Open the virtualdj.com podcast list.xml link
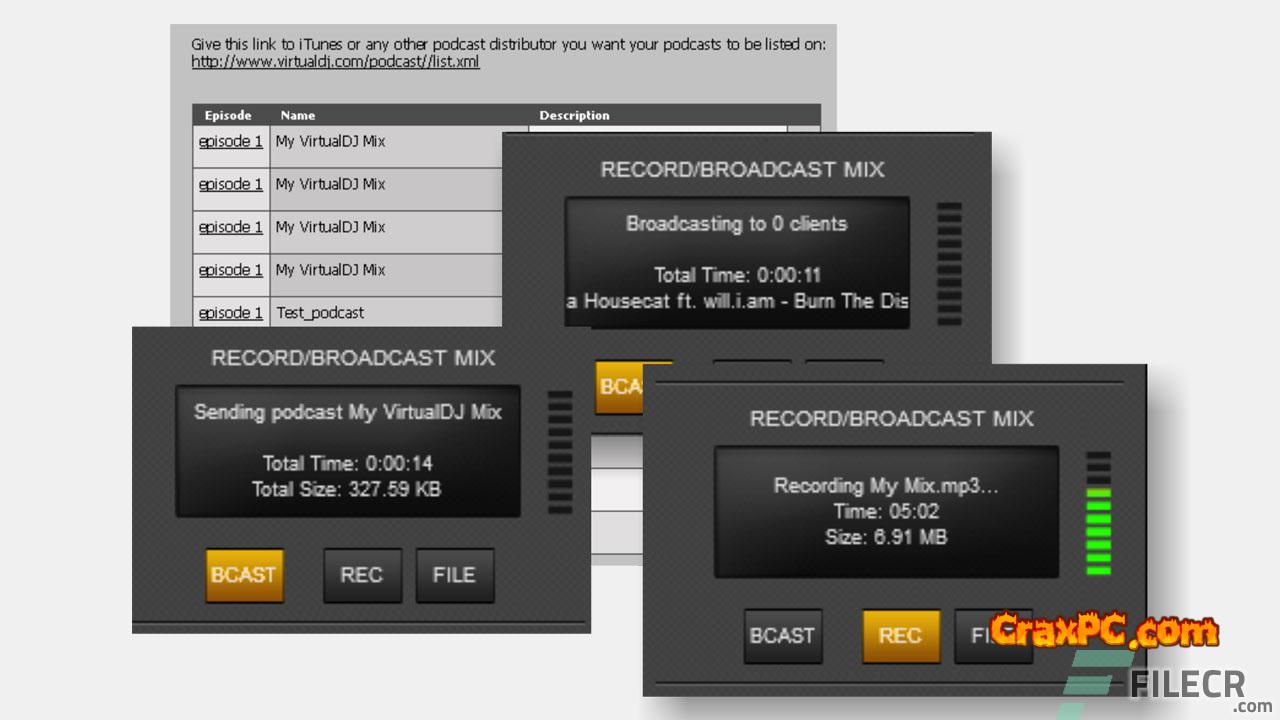 click(336, 62)
